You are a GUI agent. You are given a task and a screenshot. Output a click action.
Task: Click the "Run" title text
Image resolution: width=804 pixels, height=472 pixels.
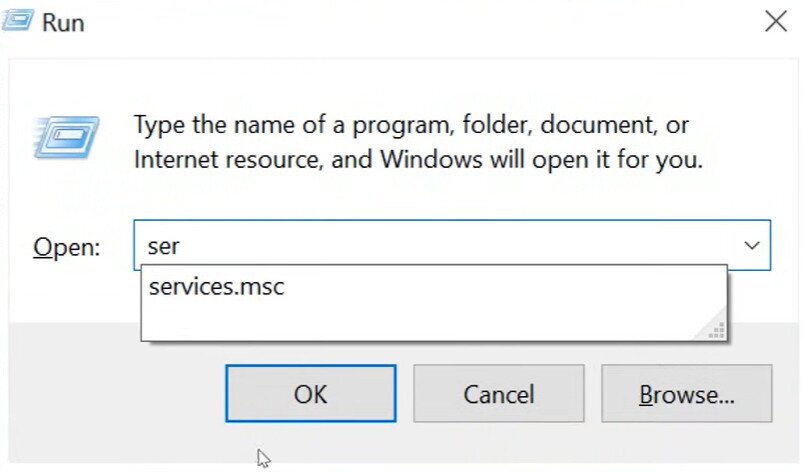coord(62,22)
